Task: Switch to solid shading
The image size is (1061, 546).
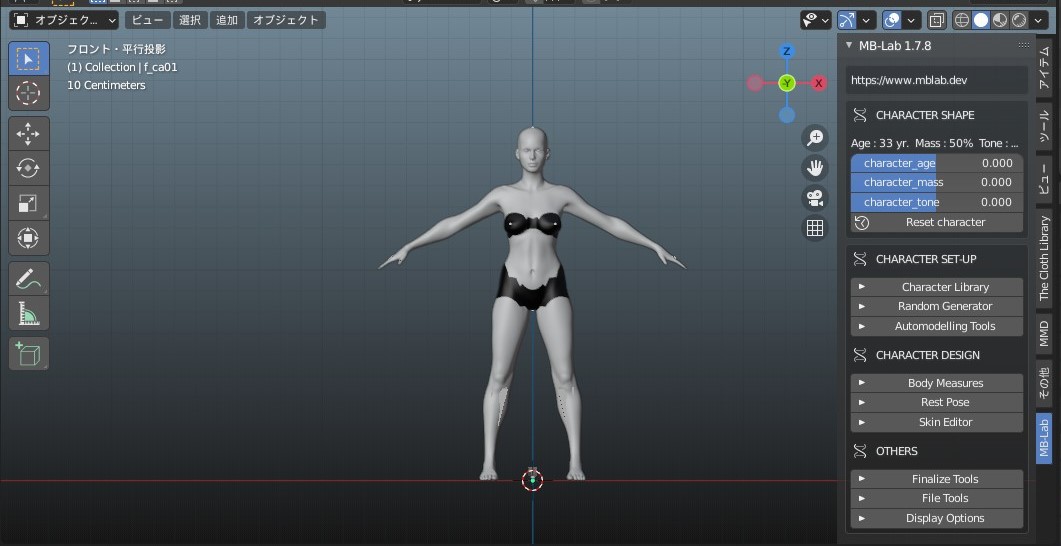Action: pyautogui.click(x=980, y=20)
